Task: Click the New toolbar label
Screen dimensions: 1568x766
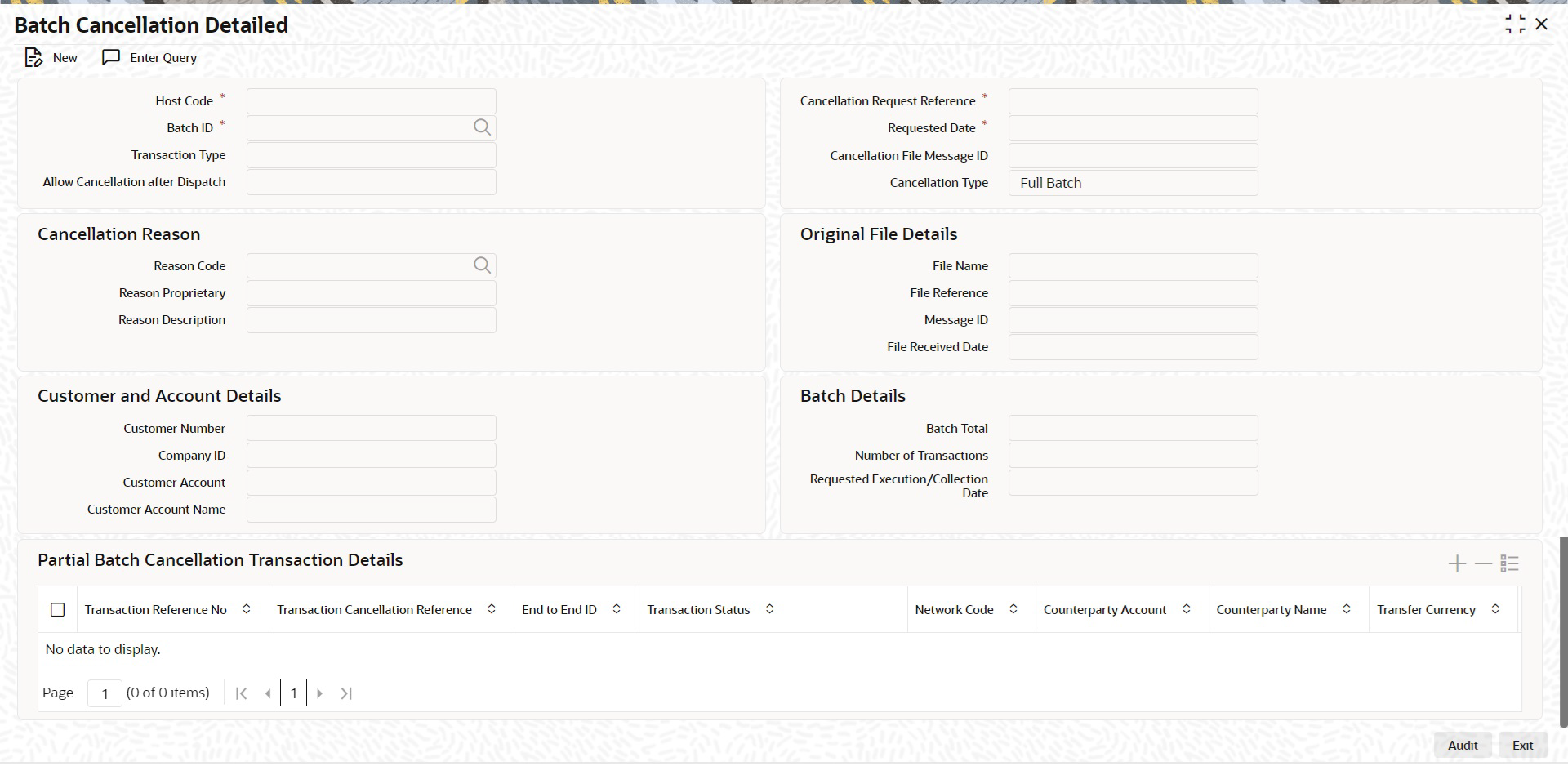Action: 65,58
